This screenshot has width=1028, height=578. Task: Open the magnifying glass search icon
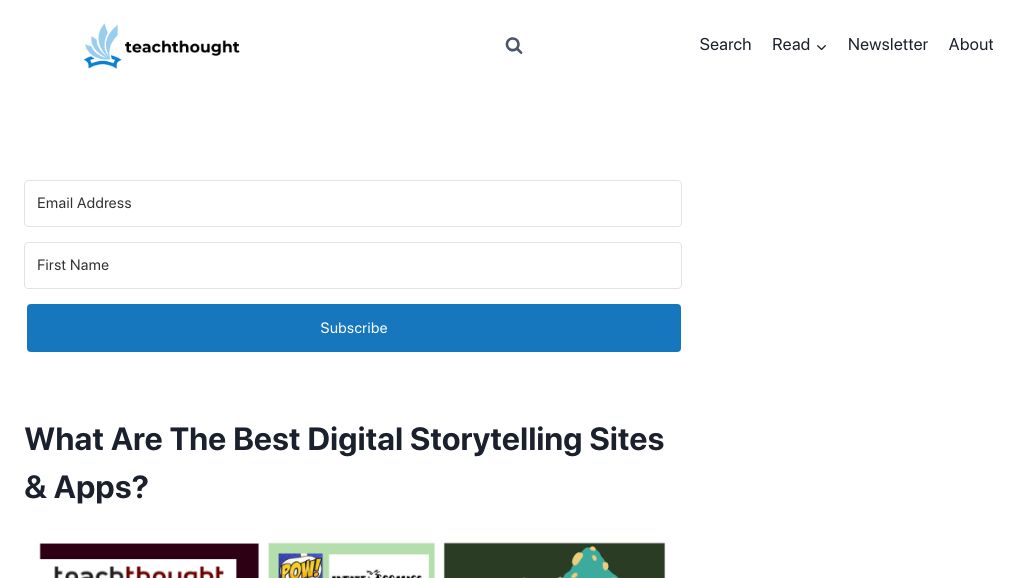pyautogui.click(x=514, y=45)
